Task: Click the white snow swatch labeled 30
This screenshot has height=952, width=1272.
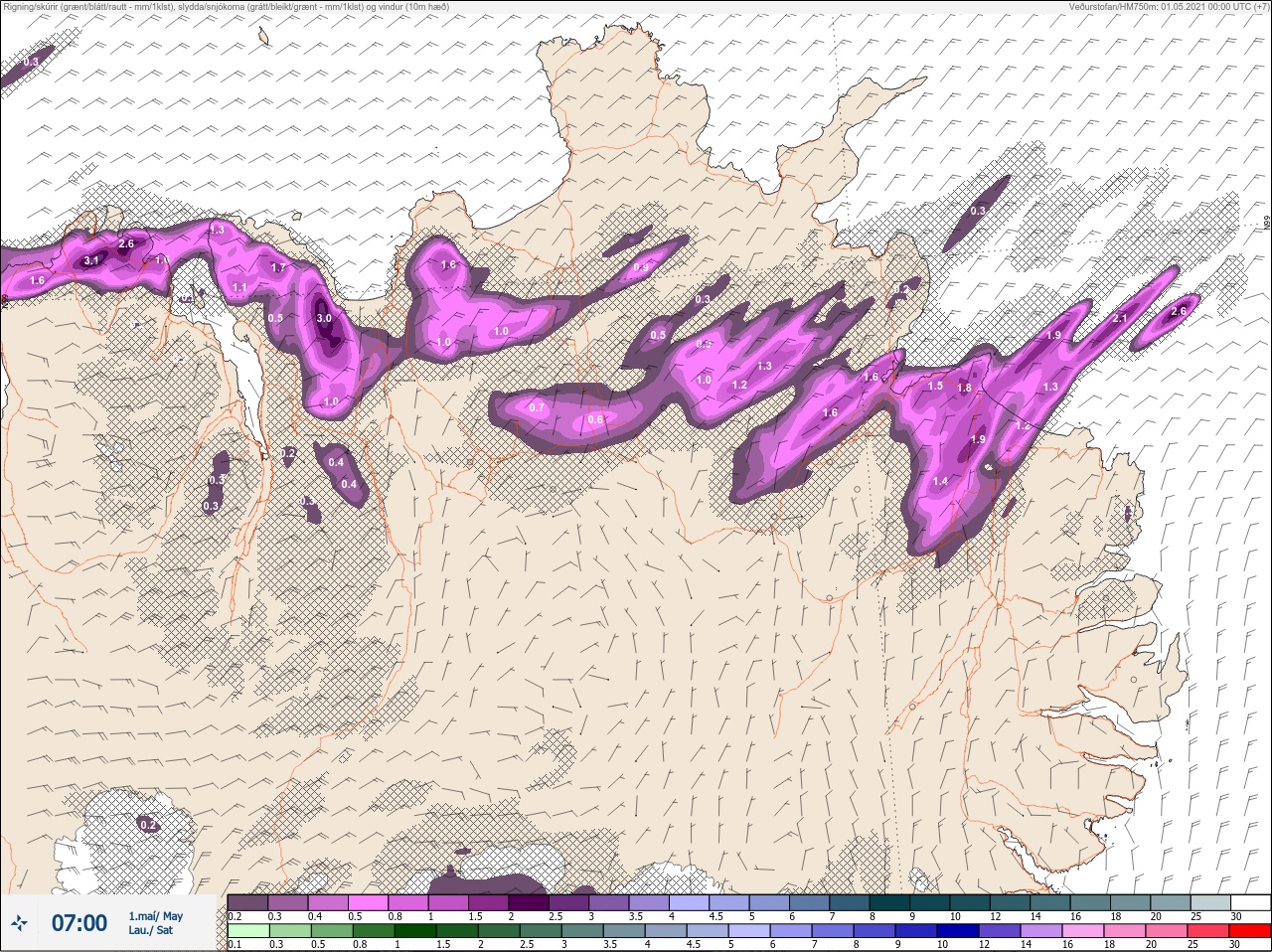Action: 1250,902
